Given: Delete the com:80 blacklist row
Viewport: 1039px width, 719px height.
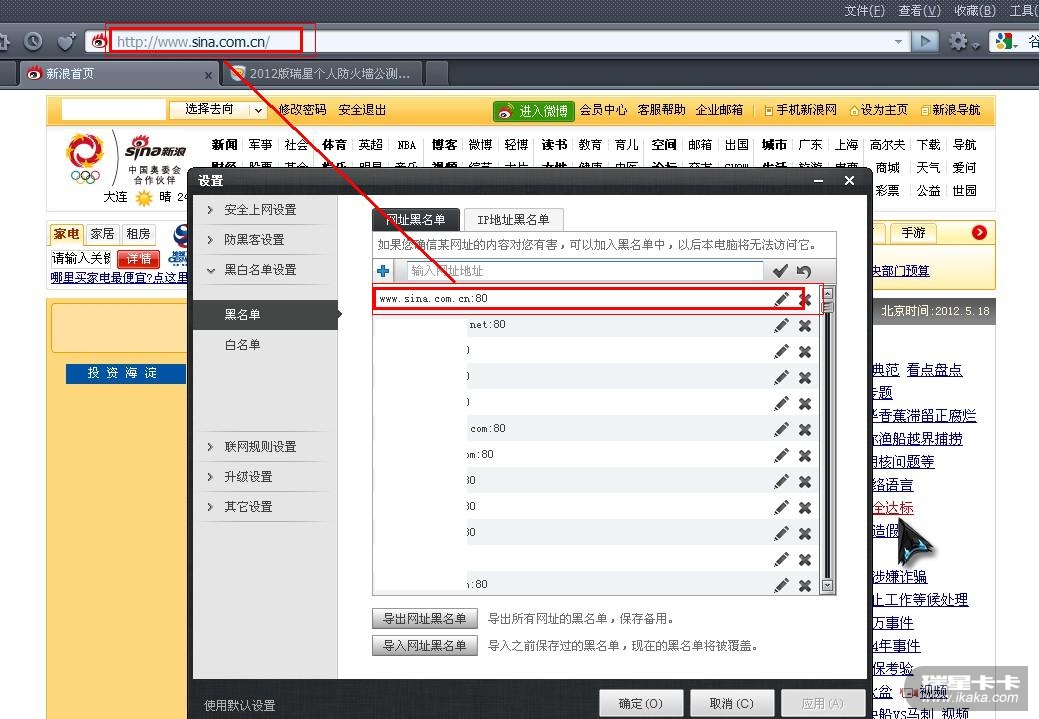Looking at the screenshot, I should [x=804, y=429].
